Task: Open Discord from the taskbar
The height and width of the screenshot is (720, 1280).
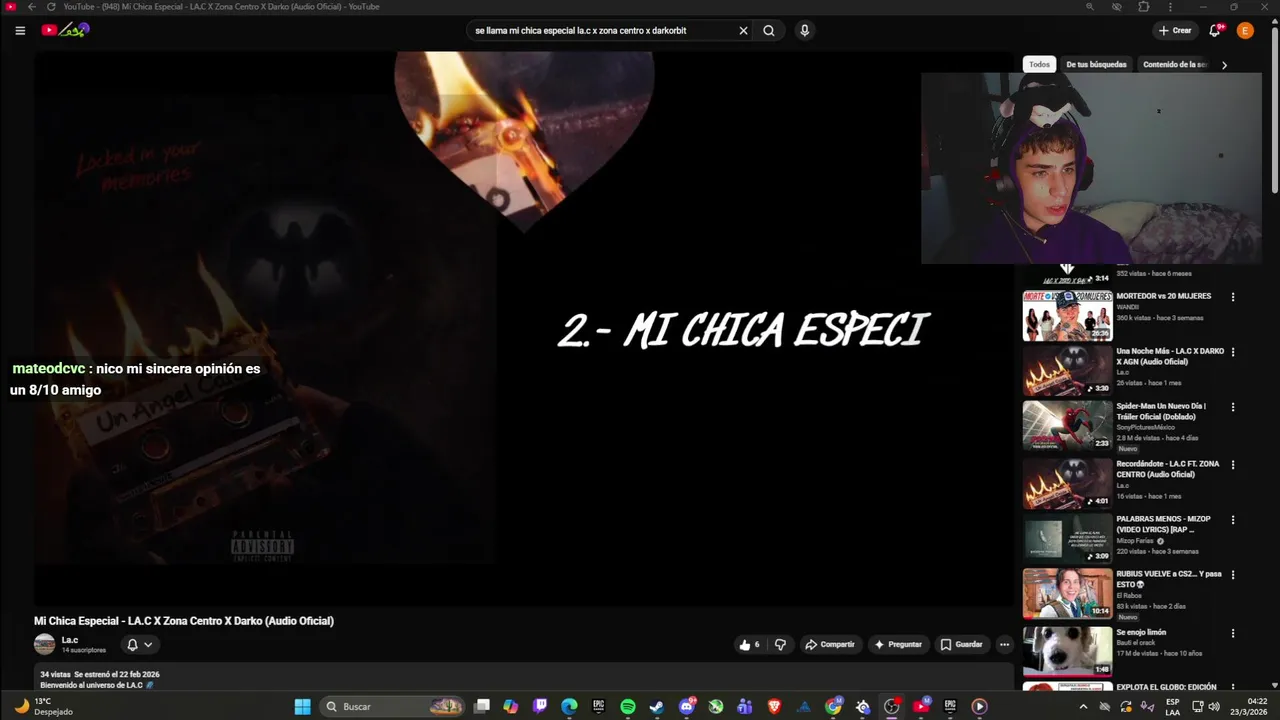Action: (687, 706)
